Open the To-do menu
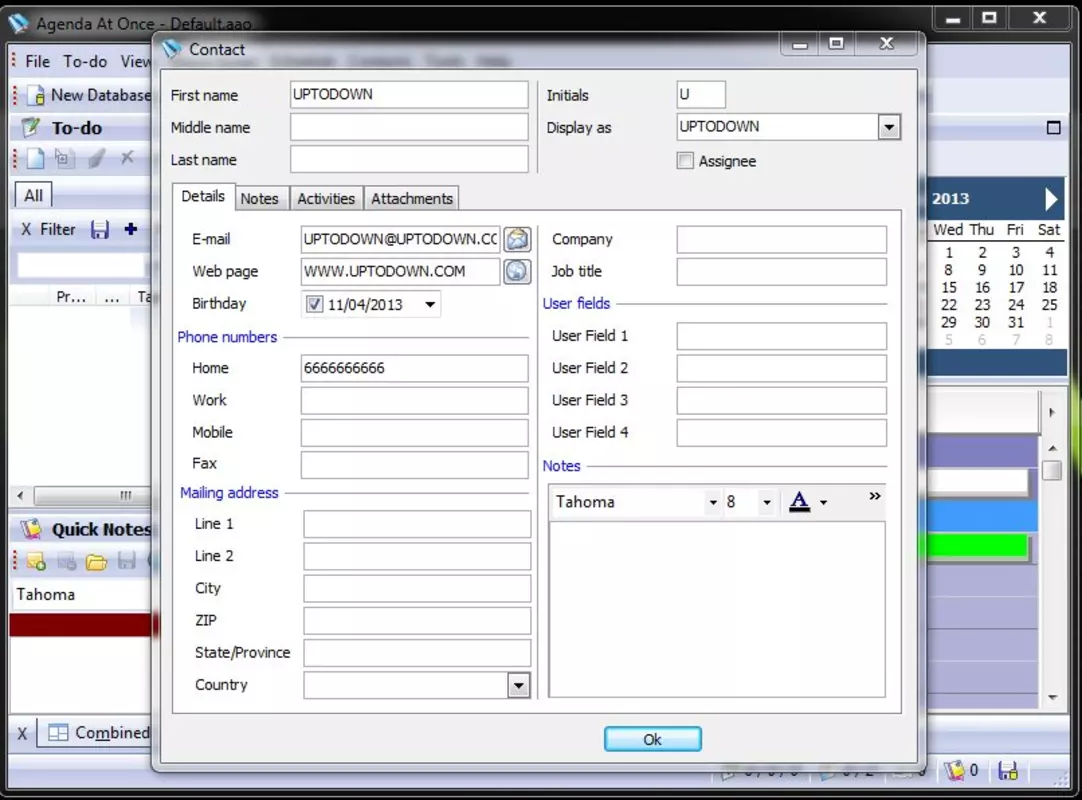Screen dimensions: 1082x800 (x=85, y=61)
